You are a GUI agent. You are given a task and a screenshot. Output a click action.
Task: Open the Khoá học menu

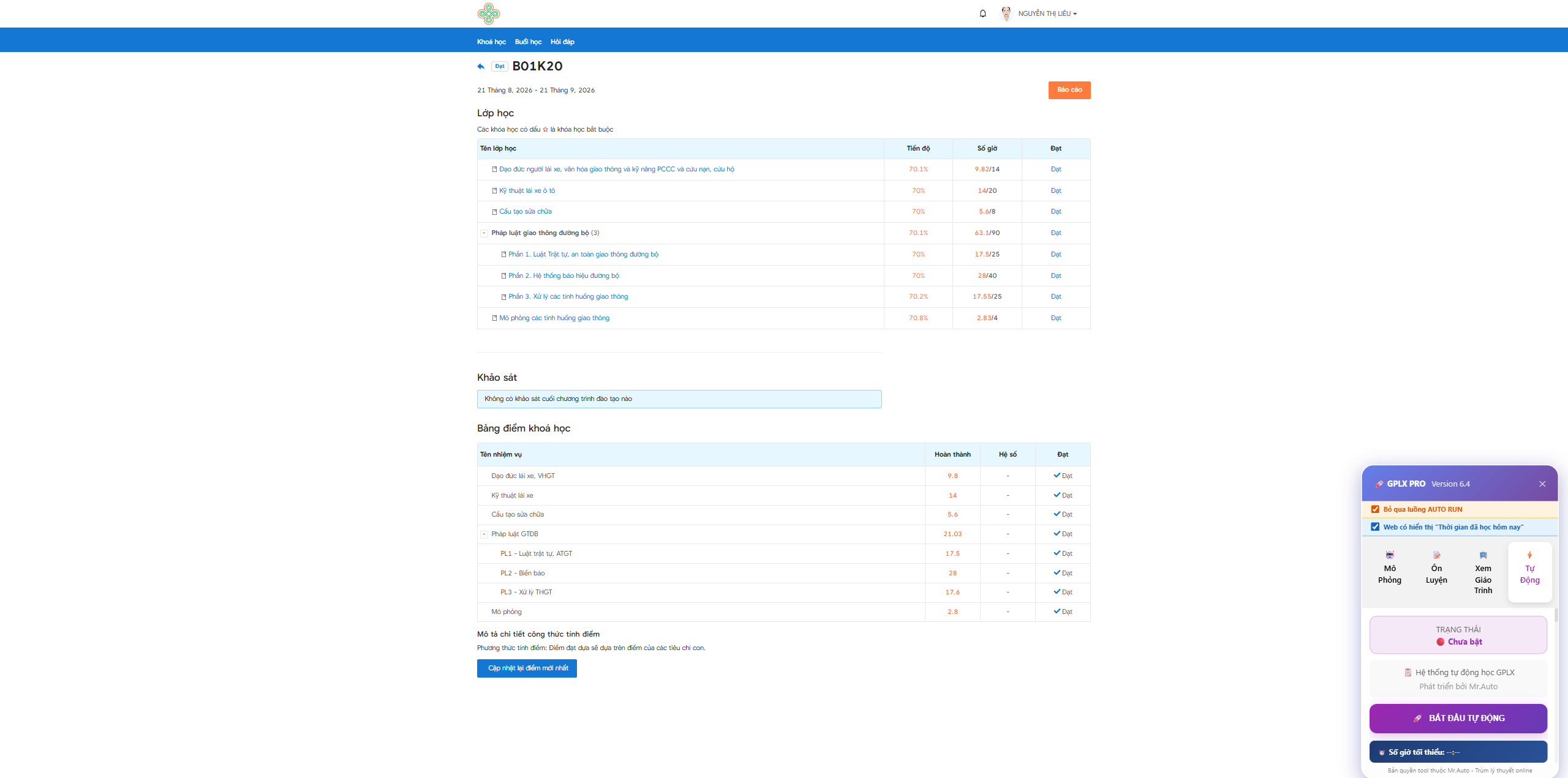491,42
